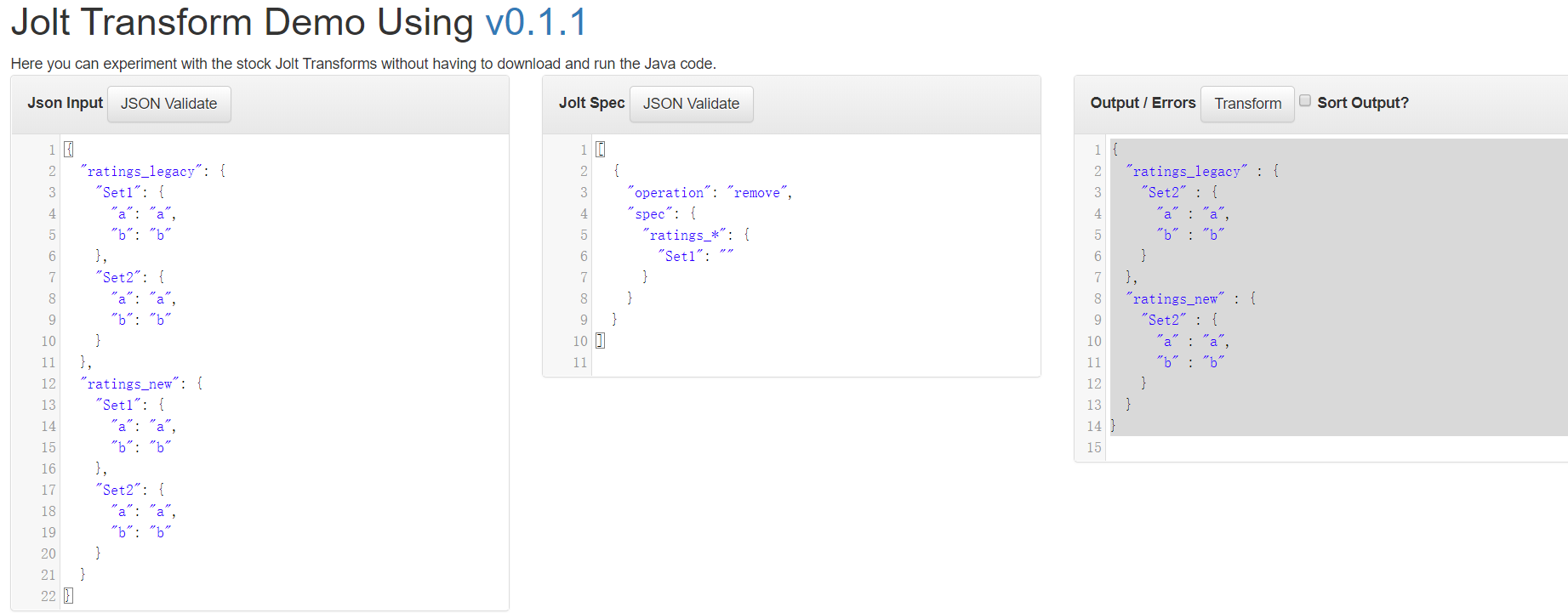The height and width of the screenshot is (613, 1568).
Task: Click "ratings_legacy" key in Json Input editor
Action: click(142, 171)
